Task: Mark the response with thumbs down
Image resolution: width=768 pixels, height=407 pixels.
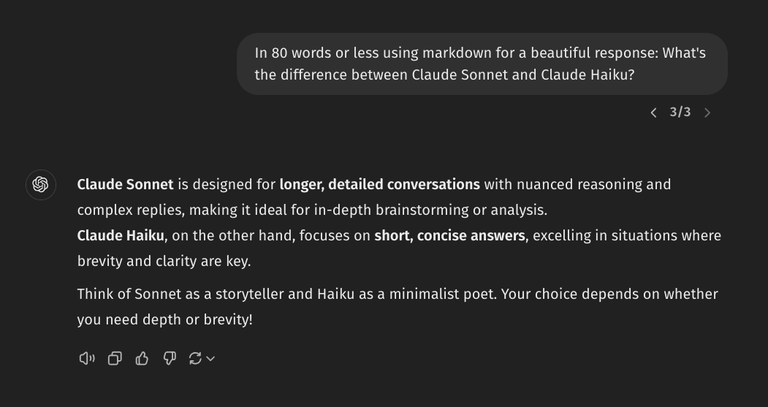Action: coord(169,359)
